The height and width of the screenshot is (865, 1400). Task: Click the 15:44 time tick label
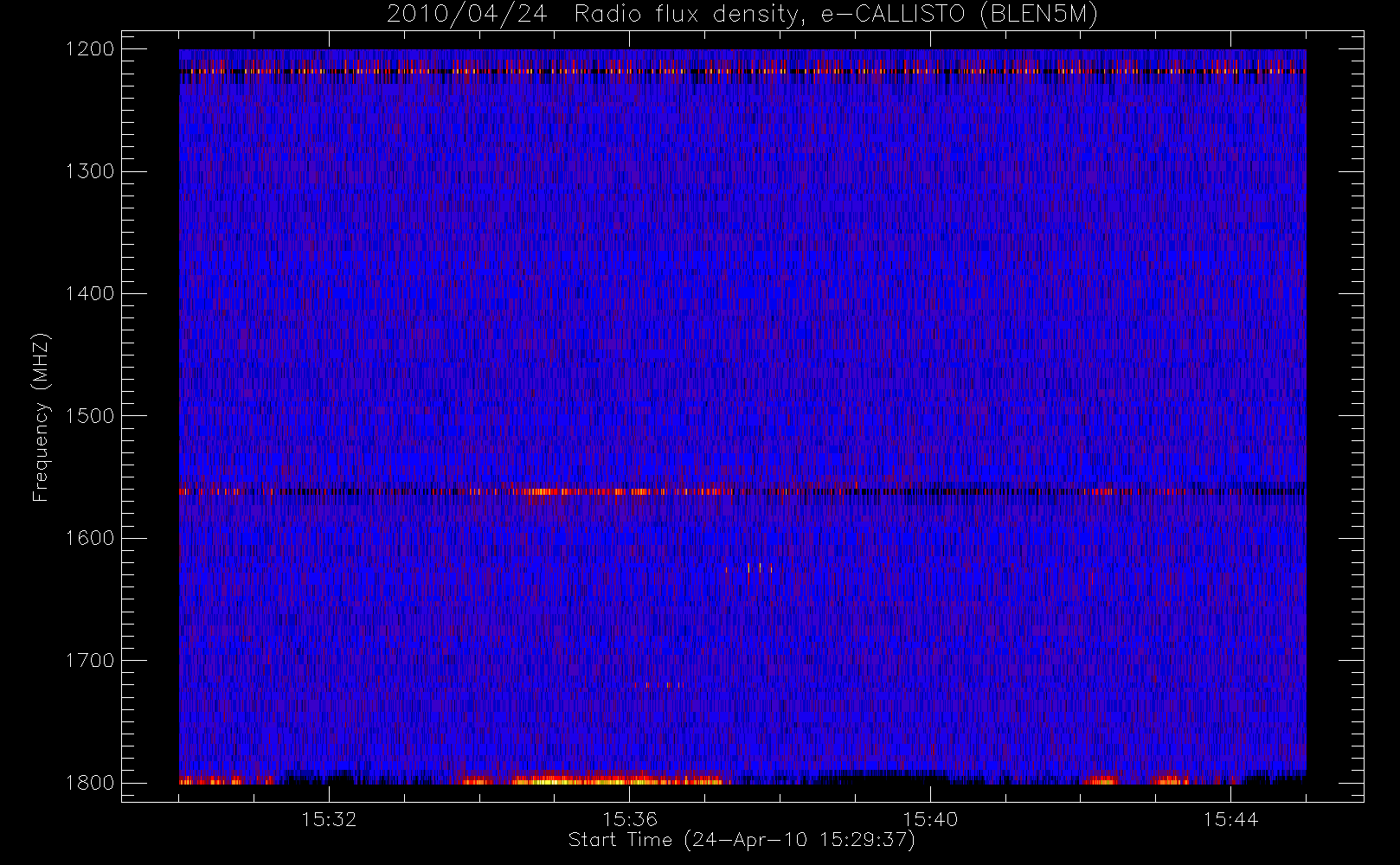(1230, 818)
